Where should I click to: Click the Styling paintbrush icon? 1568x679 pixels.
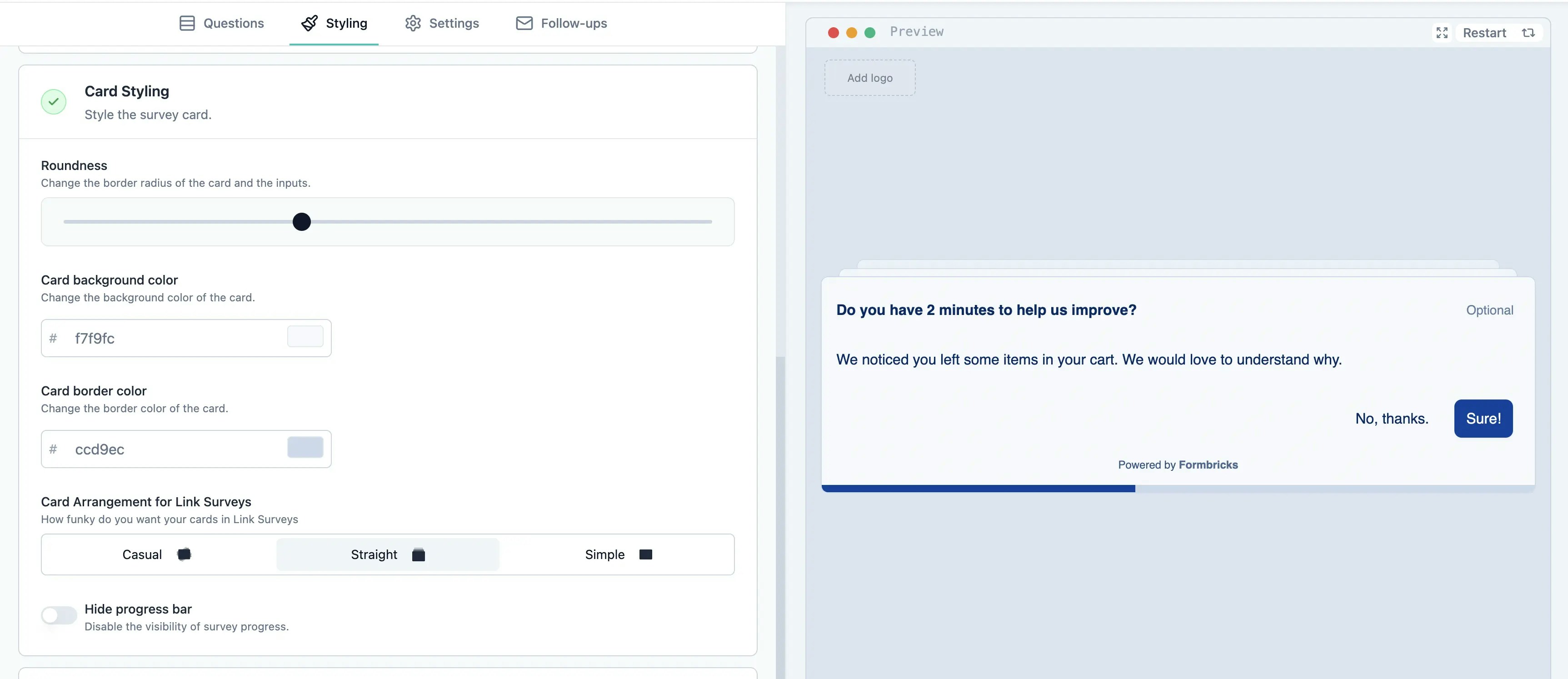[309, 23]
